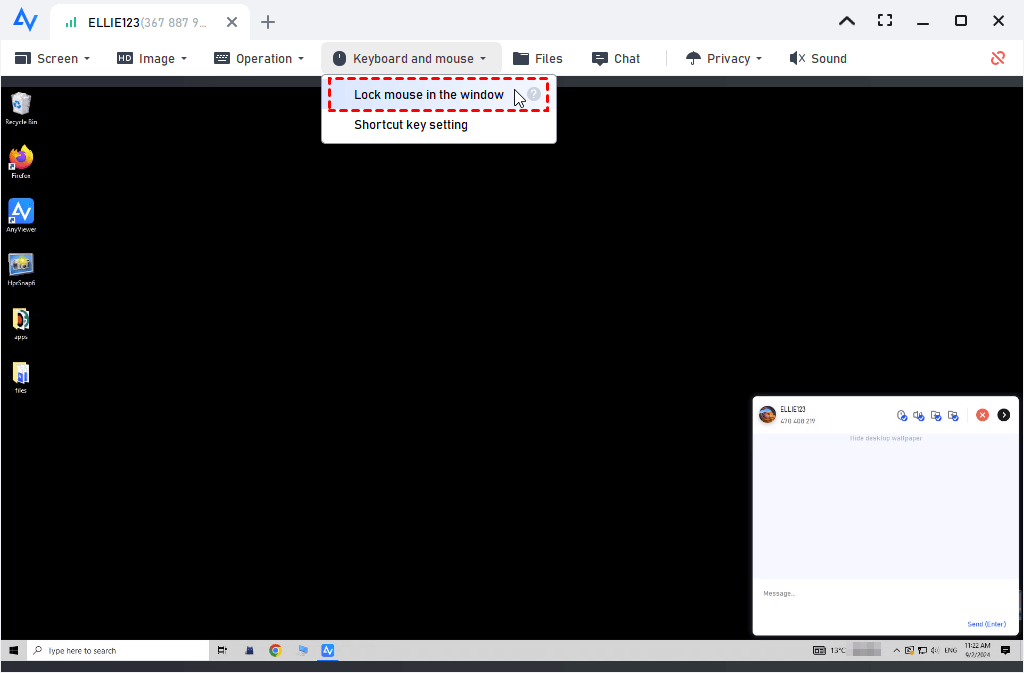The width and height of the screenshot is (1024, 673).
Task: Show hidden tray icons on remote taskbar
Action: pyautogui.click(x=897, y=650)
